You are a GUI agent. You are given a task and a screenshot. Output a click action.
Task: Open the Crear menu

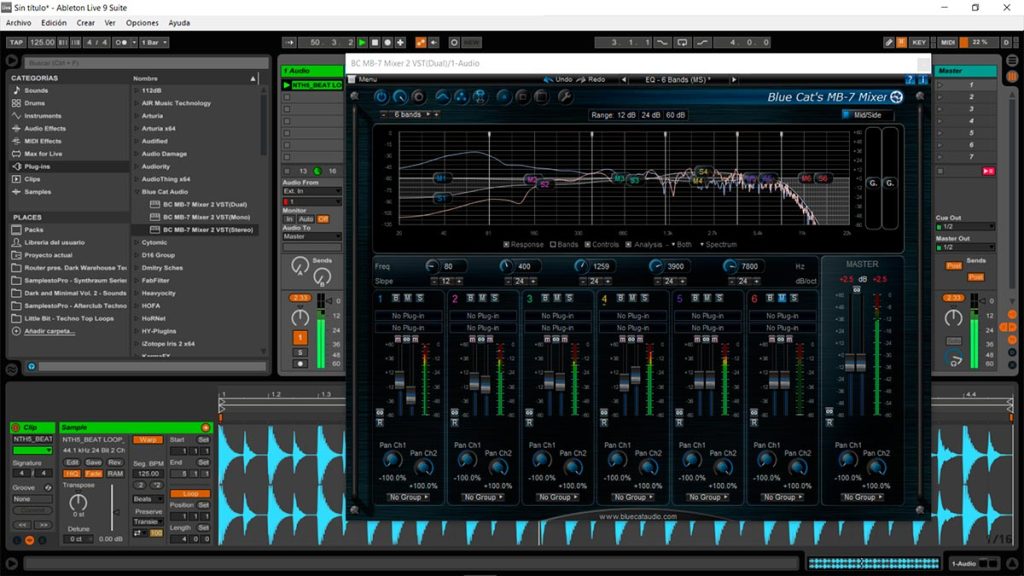[86, 22]
